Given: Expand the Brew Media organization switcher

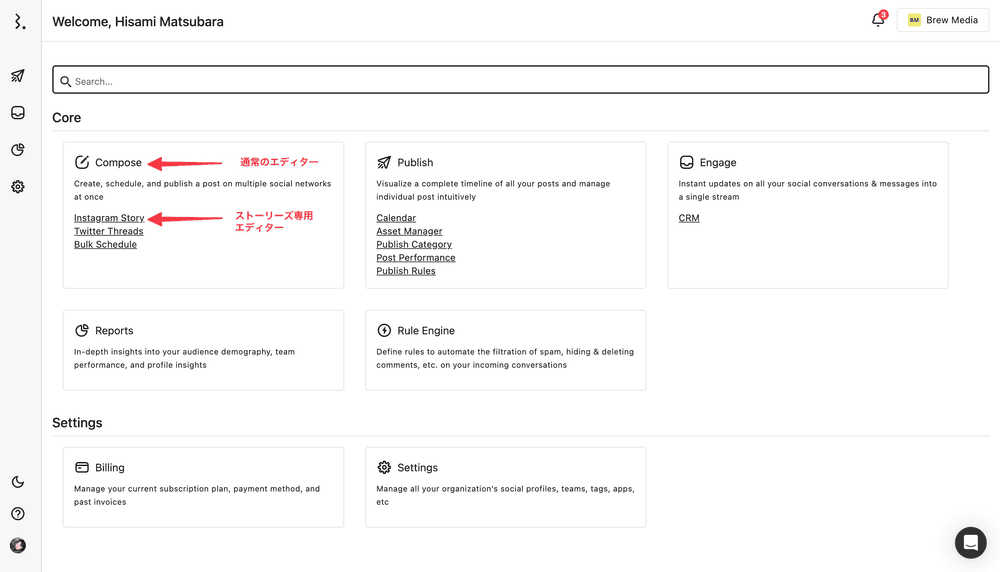Looking at the screenshot, I should (x=942, y=20).
